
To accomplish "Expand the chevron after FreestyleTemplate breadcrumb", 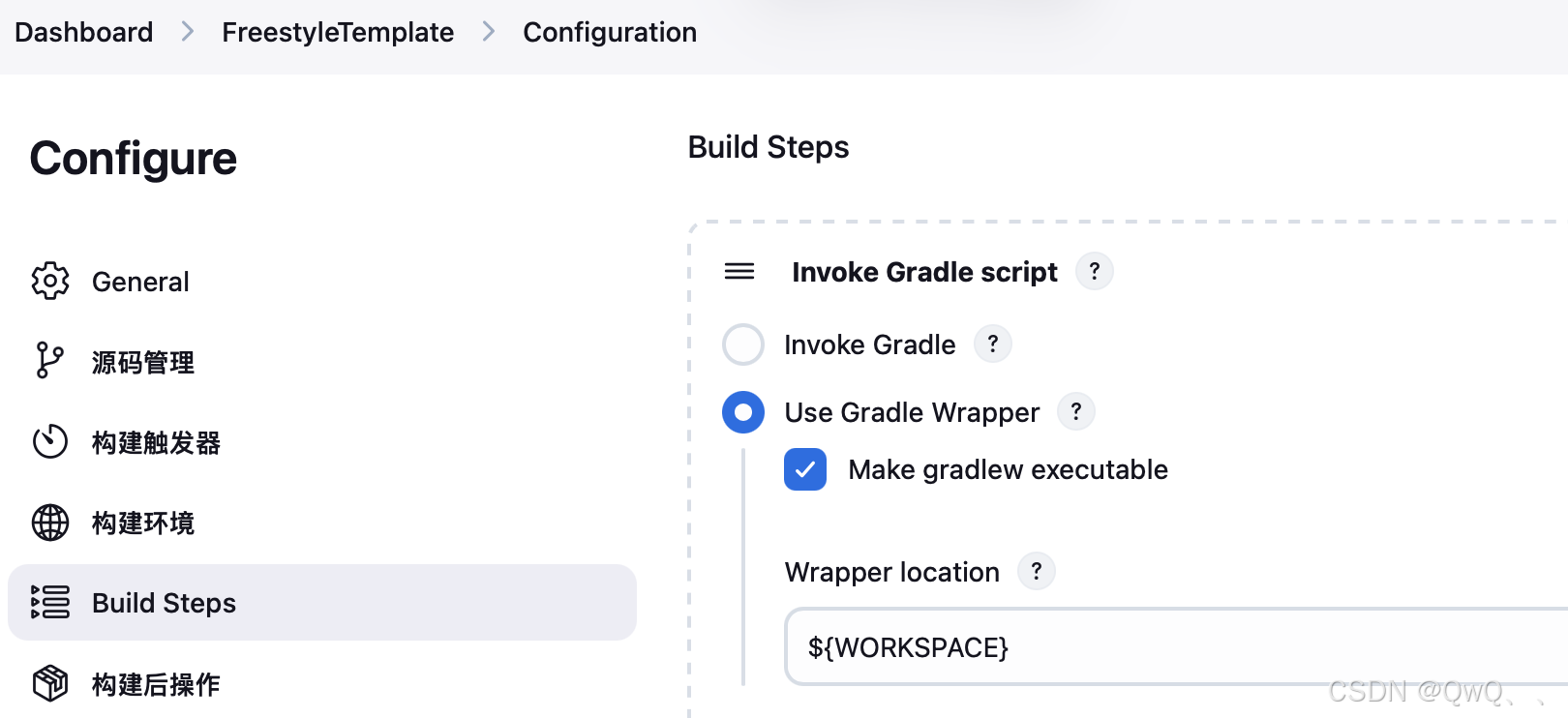I will 489,32.
